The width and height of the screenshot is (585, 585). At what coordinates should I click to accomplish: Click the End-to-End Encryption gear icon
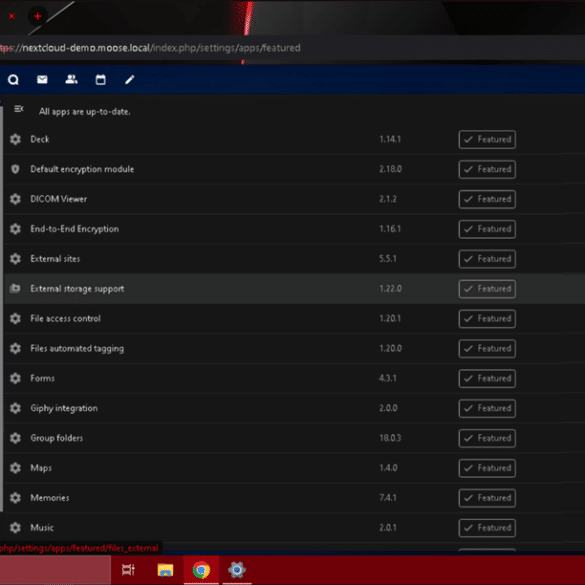coord(15,229)
